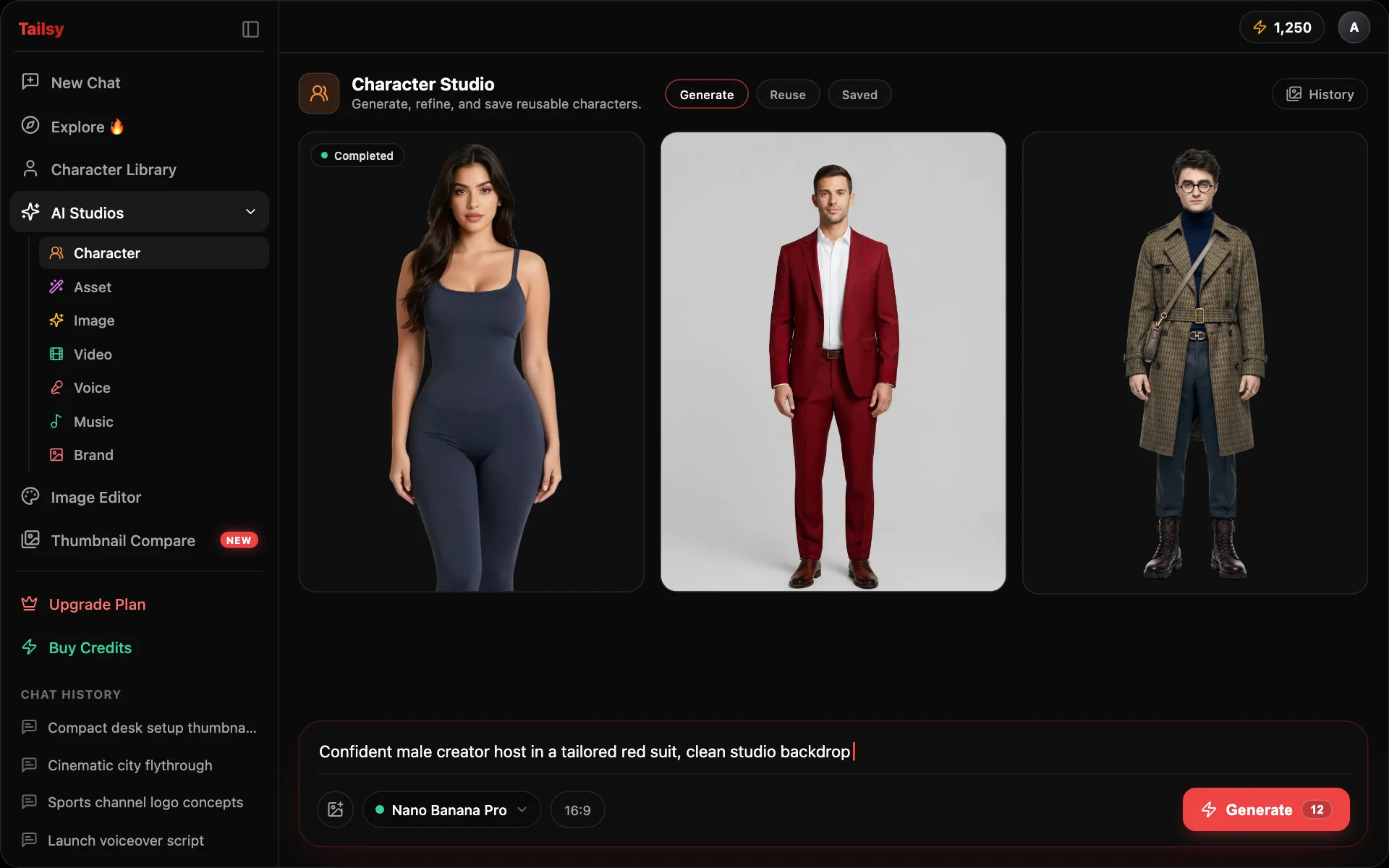
Task: Collapse the sidebar panel icon
Action: [x=250, y=30]
